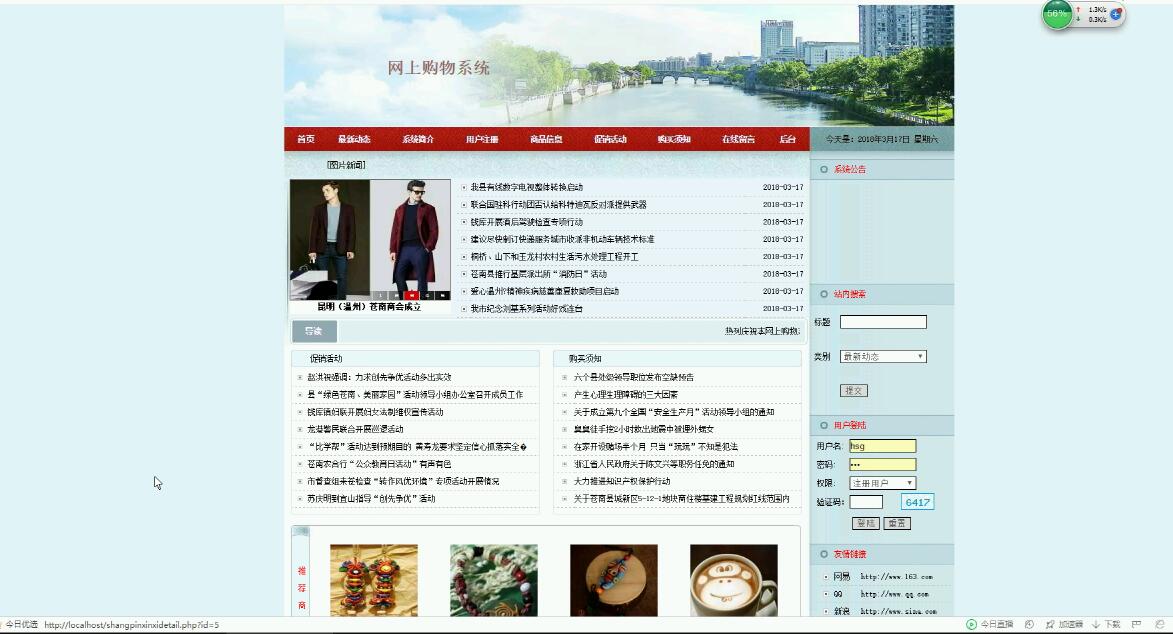Image resolution: width=1173 pixels, height=634 pixels.
Task: Open the beaded bracelet product thumbnail
Action: point(494,580)
